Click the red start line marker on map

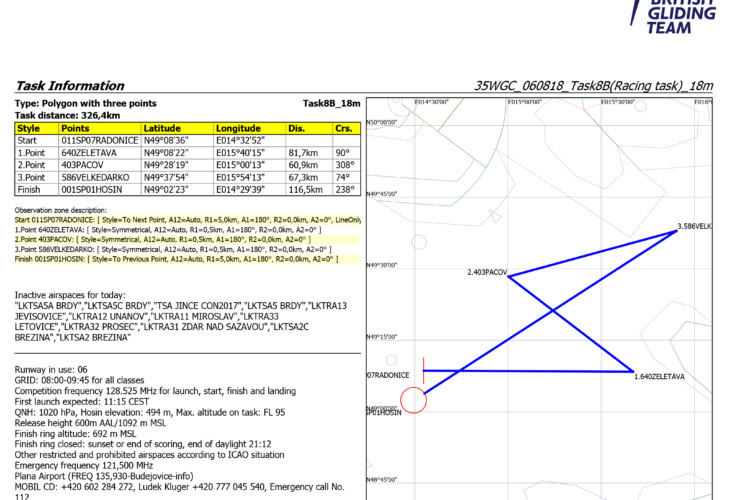(x=425, y=371)
